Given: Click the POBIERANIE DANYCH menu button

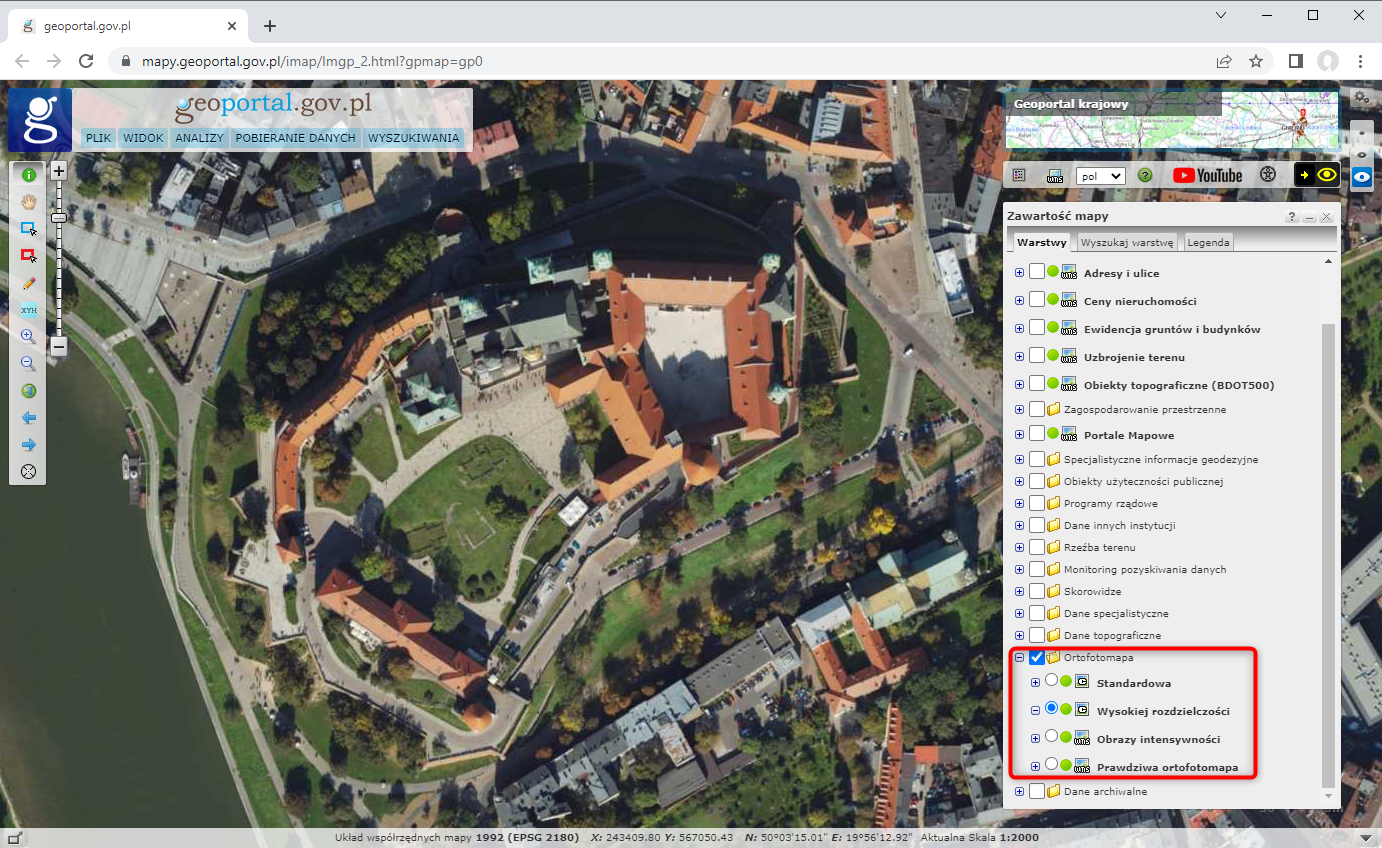Looking at the screenshot, I should (x=295, y=138).
